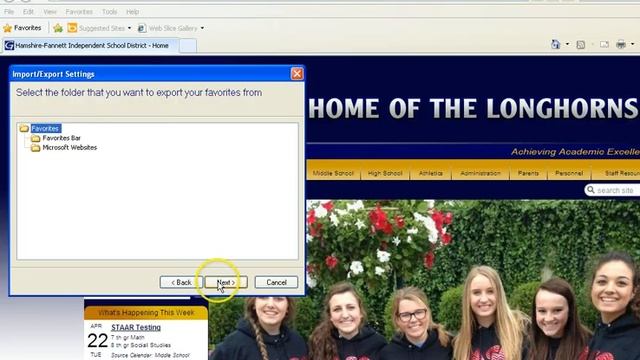Open the High School nav link
Image resolution: width=640 pixels, height=360 pixels.
click(385, 173)
